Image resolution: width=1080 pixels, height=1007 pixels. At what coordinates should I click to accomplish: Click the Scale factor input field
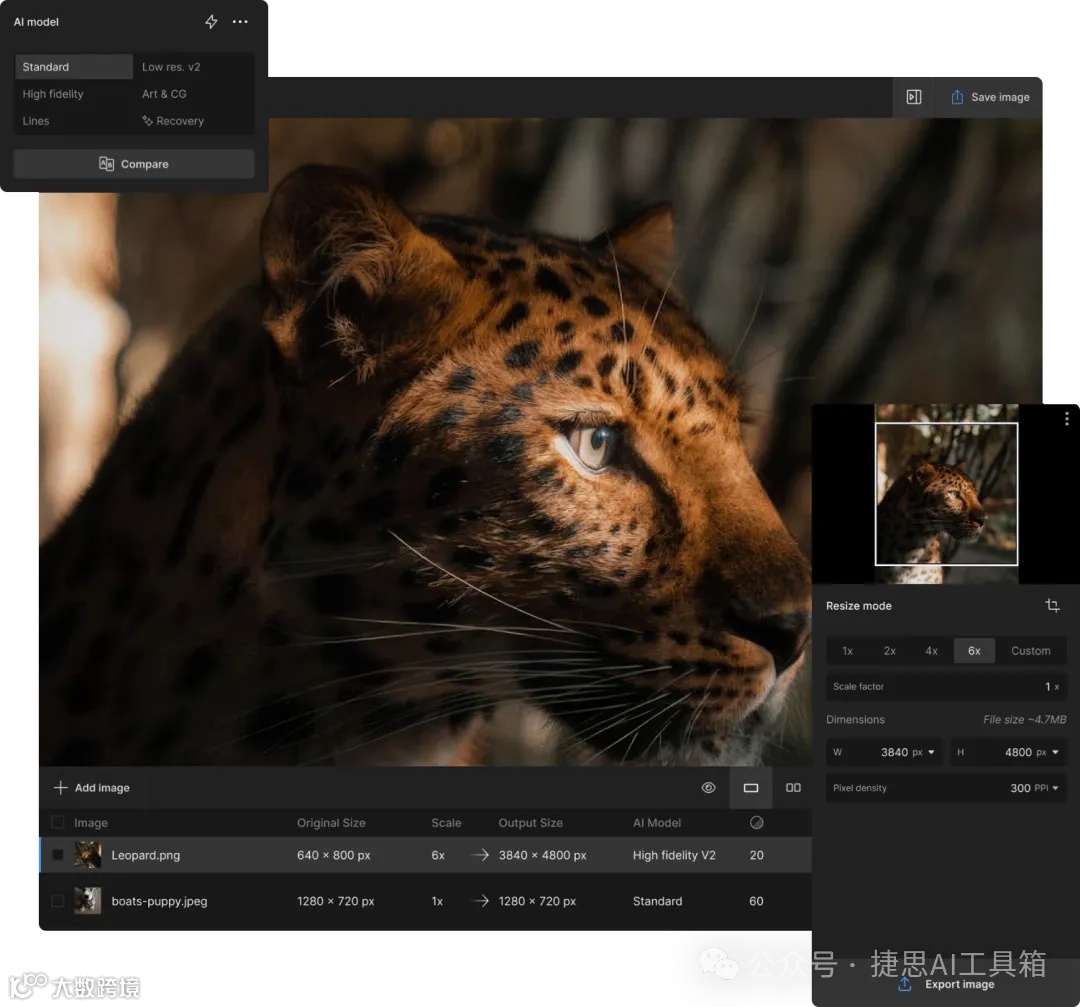[x=945, y=687]
